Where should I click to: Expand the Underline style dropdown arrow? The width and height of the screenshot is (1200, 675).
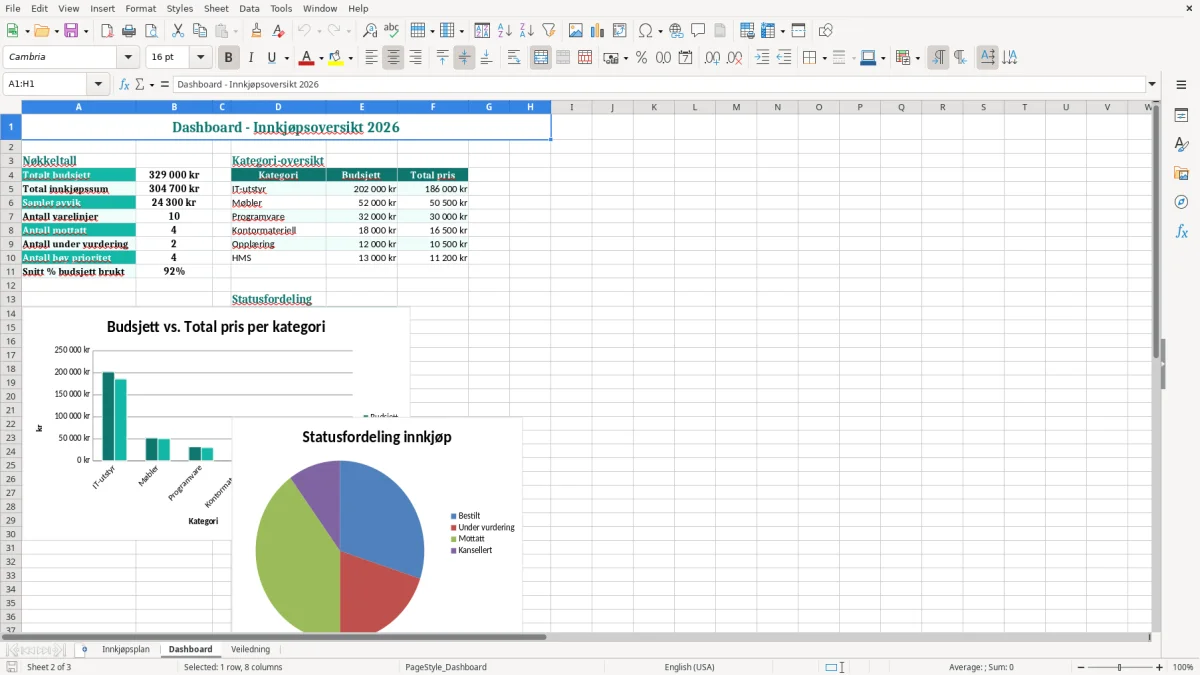pyautogui.click(x=286, y=58)
